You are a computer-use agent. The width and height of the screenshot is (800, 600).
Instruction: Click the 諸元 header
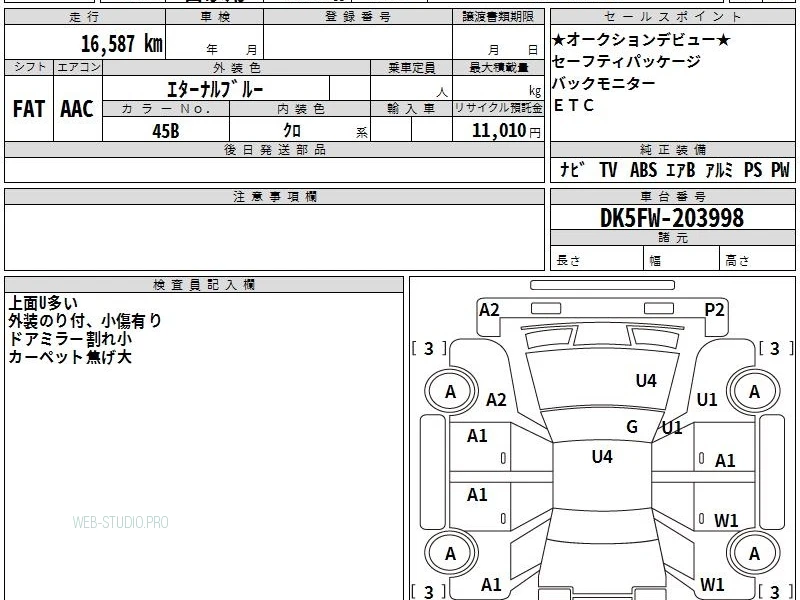click(672, 237)
